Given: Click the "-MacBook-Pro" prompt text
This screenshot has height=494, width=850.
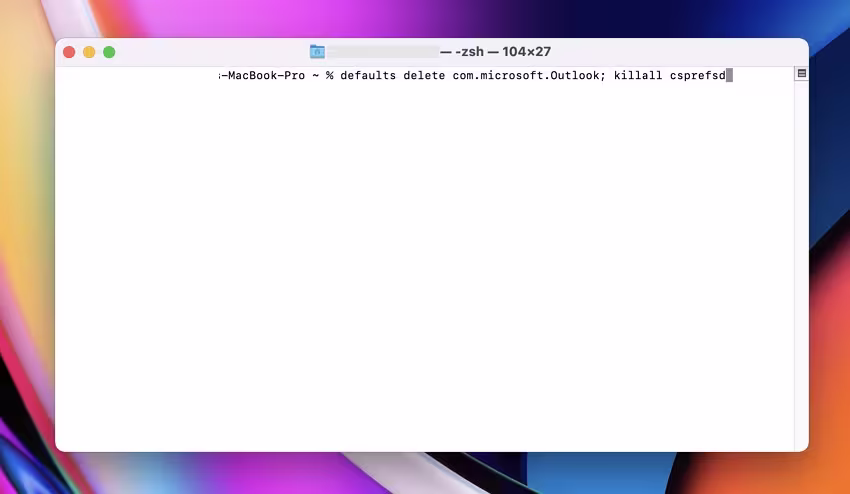Looking at the screenshot, I should coord(263,75).
